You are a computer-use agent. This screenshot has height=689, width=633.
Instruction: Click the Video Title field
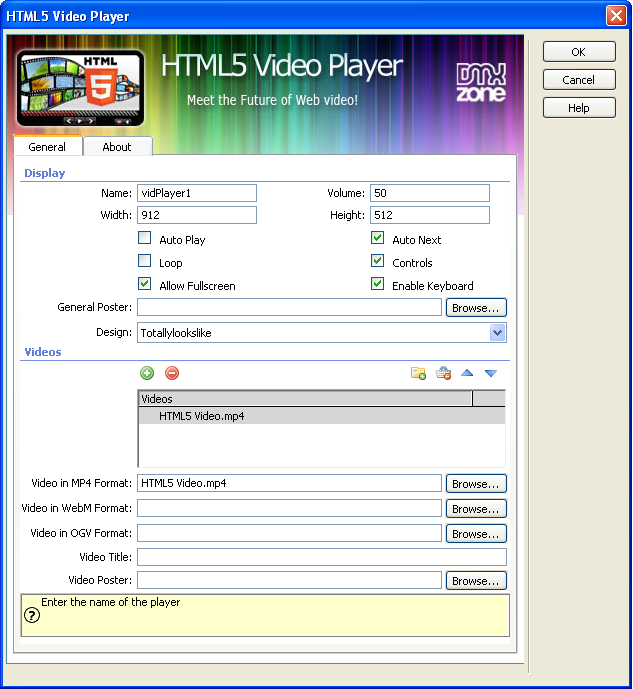(322, 557)
